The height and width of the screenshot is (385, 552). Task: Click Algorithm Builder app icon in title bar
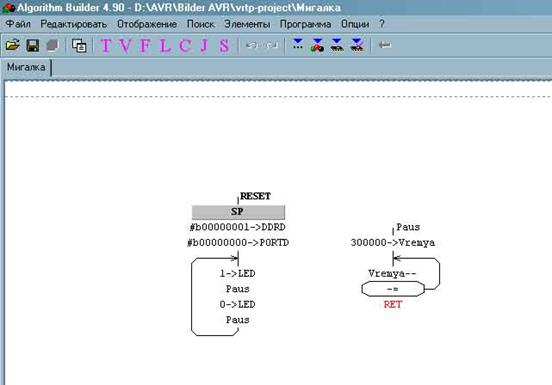[8, 7]
